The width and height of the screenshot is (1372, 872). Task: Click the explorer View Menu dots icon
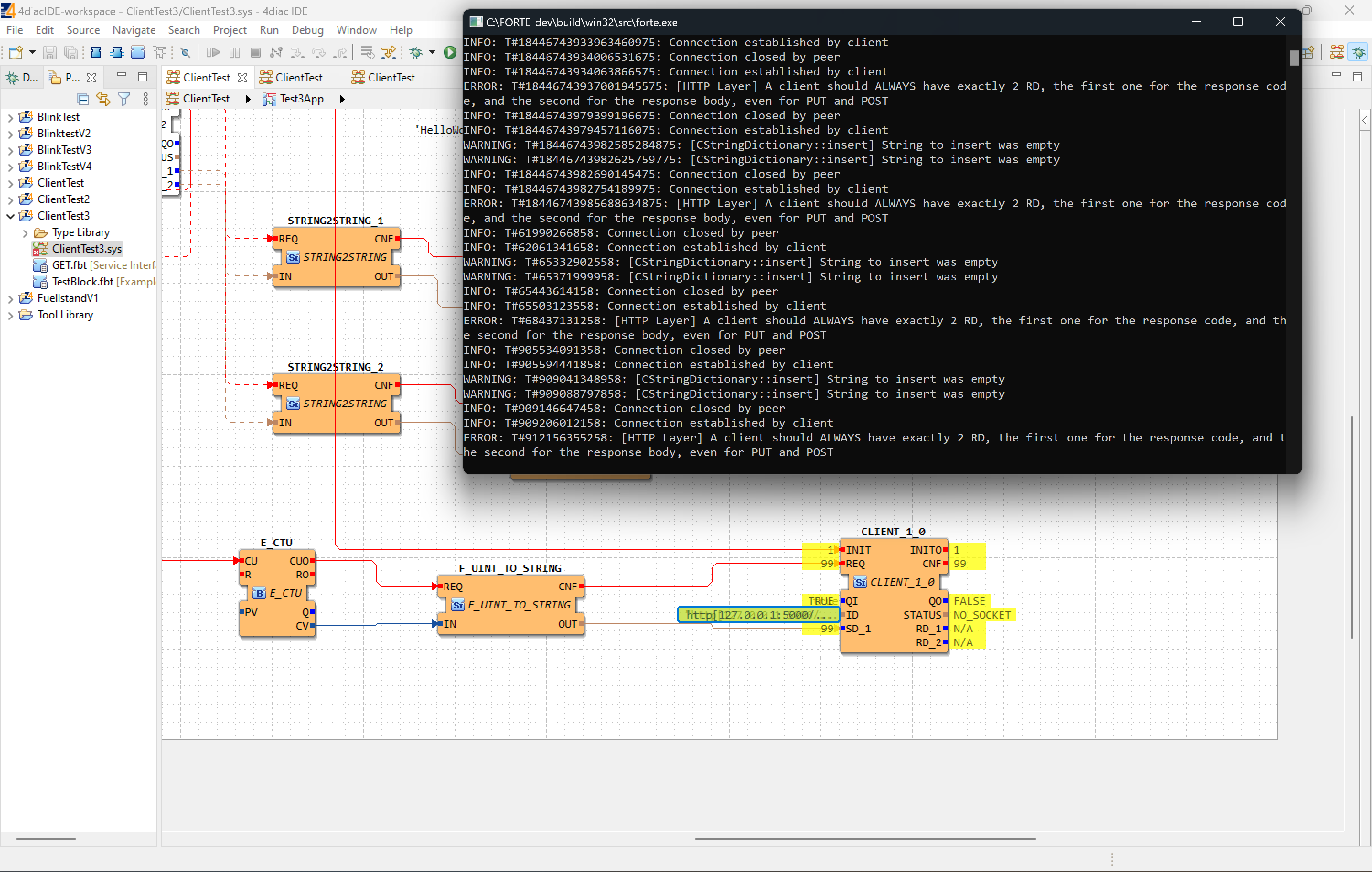[145, 99]
